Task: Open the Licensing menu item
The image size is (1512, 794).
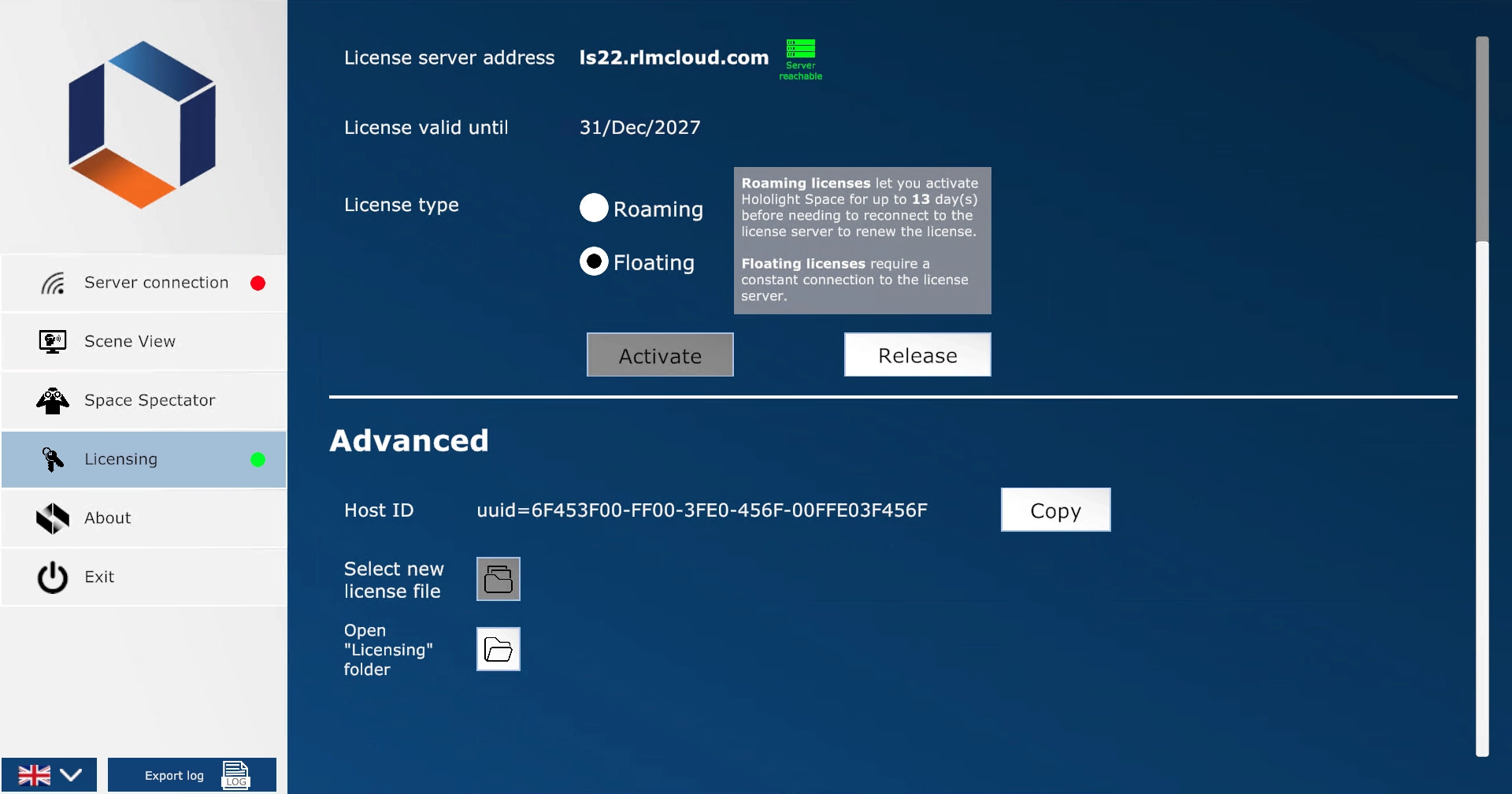Action: [x=144, y=459]
